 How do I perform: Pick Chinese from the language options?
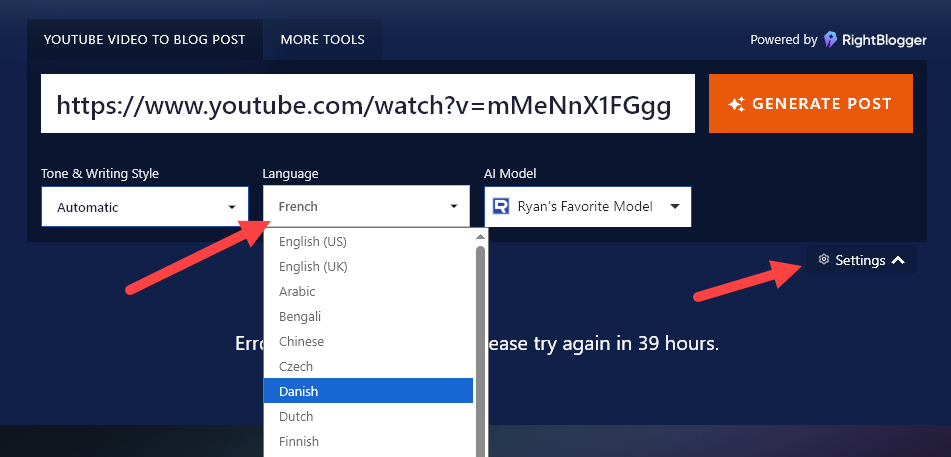click(x=368, y=341)
